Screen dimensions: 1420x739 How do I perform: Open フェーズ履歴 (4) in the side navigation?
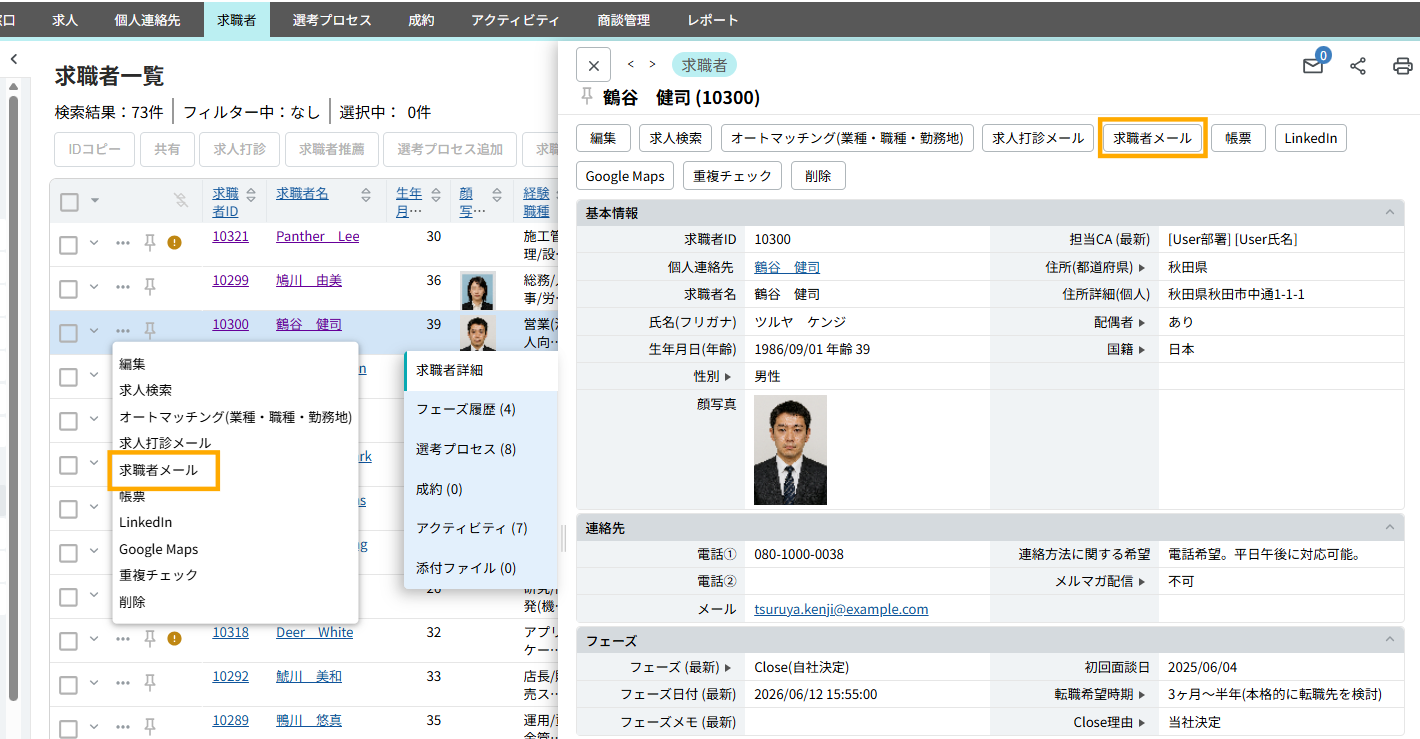466,409
